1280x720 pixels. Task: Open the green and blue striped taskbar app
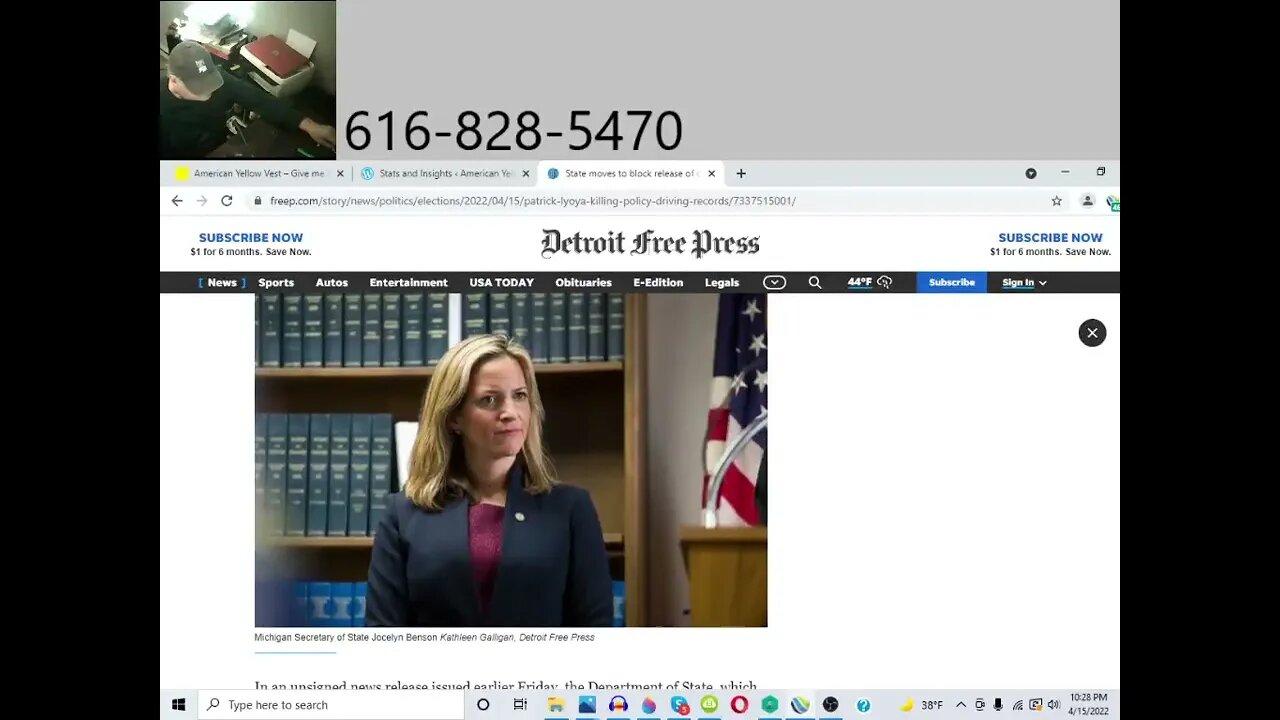[x=800, y=705]
